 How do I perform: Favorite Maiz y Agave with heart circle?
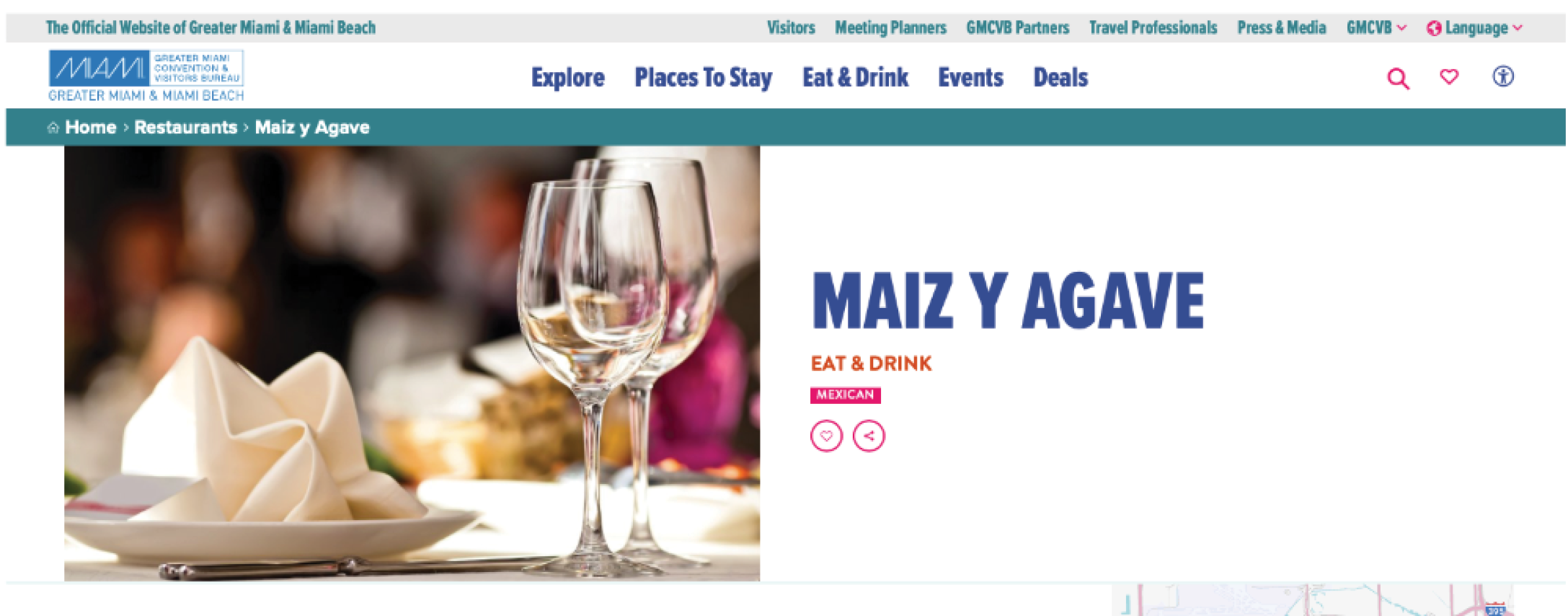pyautogui.click(x=826, y=436)
